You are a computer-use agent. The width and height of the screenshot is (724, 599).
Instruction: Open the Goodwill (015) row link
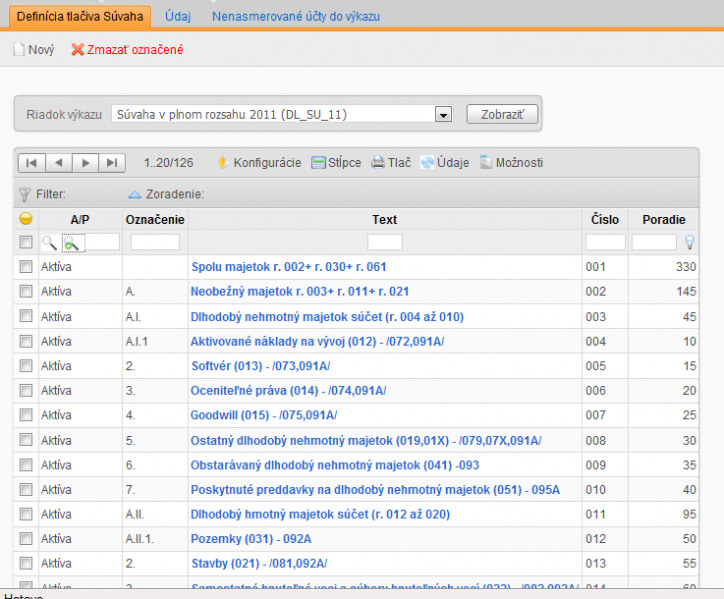[264, 415]
